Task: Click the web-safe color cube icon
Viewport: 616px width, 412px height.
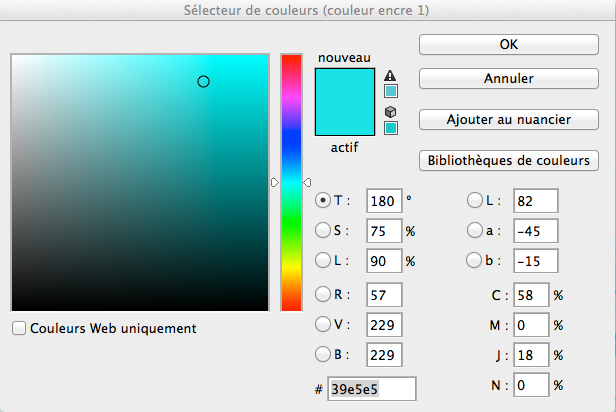Action: (391, 112)
